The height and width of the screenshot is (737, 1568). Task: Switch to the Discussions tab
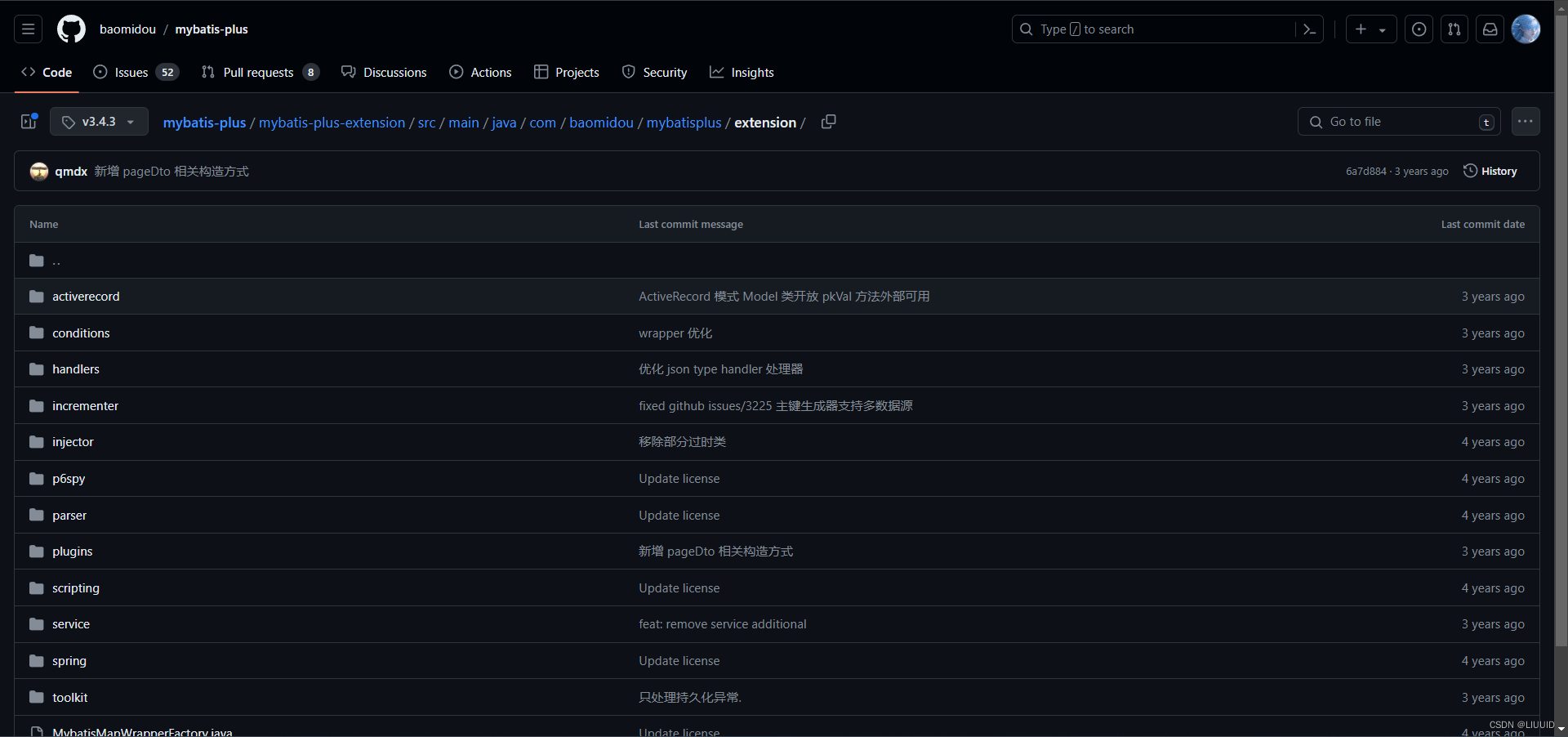pyautogui.click(x=395, y=72)
